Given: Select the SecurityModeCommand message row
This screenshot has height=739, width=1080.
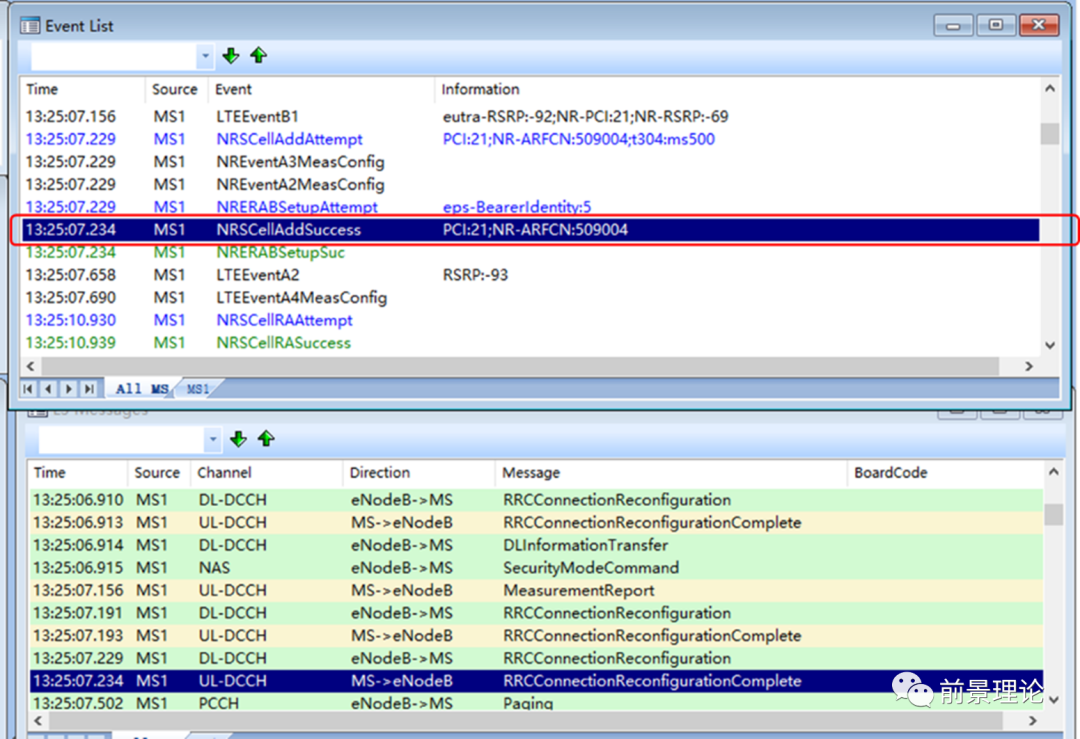Looking at the screenshot, I should pyautogui.click(x=537, y=568).
